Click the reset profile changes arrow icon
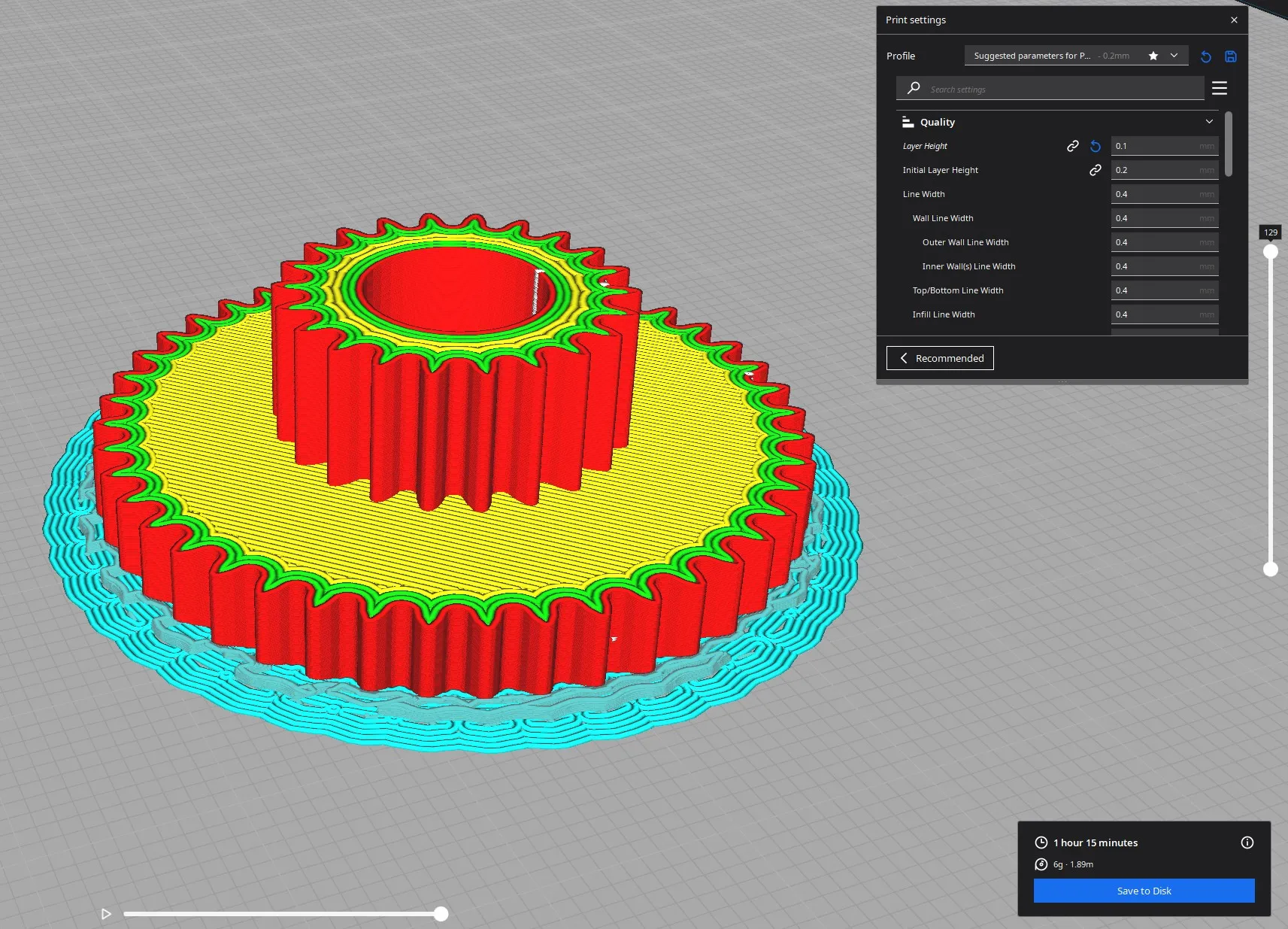Image resolution: width=1288 pixels, height=929 pixels. pyautogui.click(x=1205, y=56)
